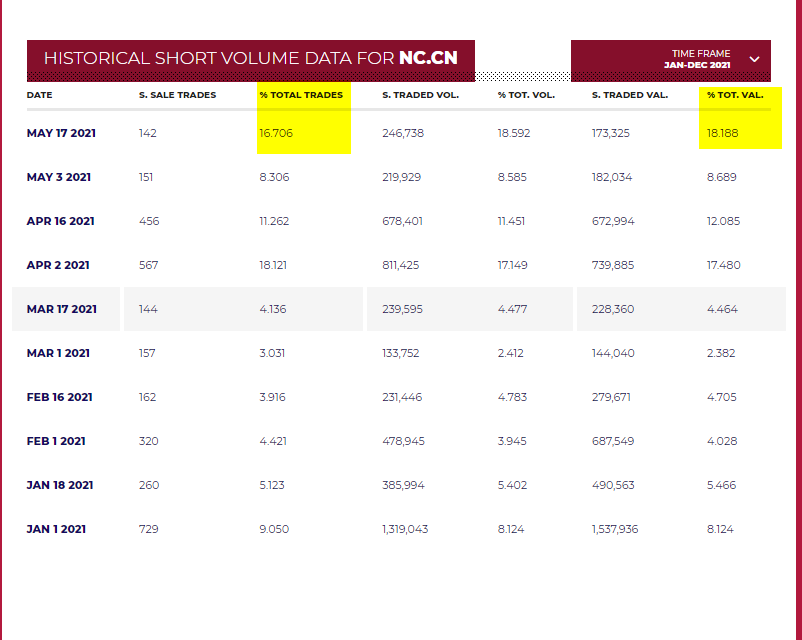The image size is (802, 640).
Task: Click the % TOT. VOL. column header
Action: pyautogui.click(x=526, y=95)
